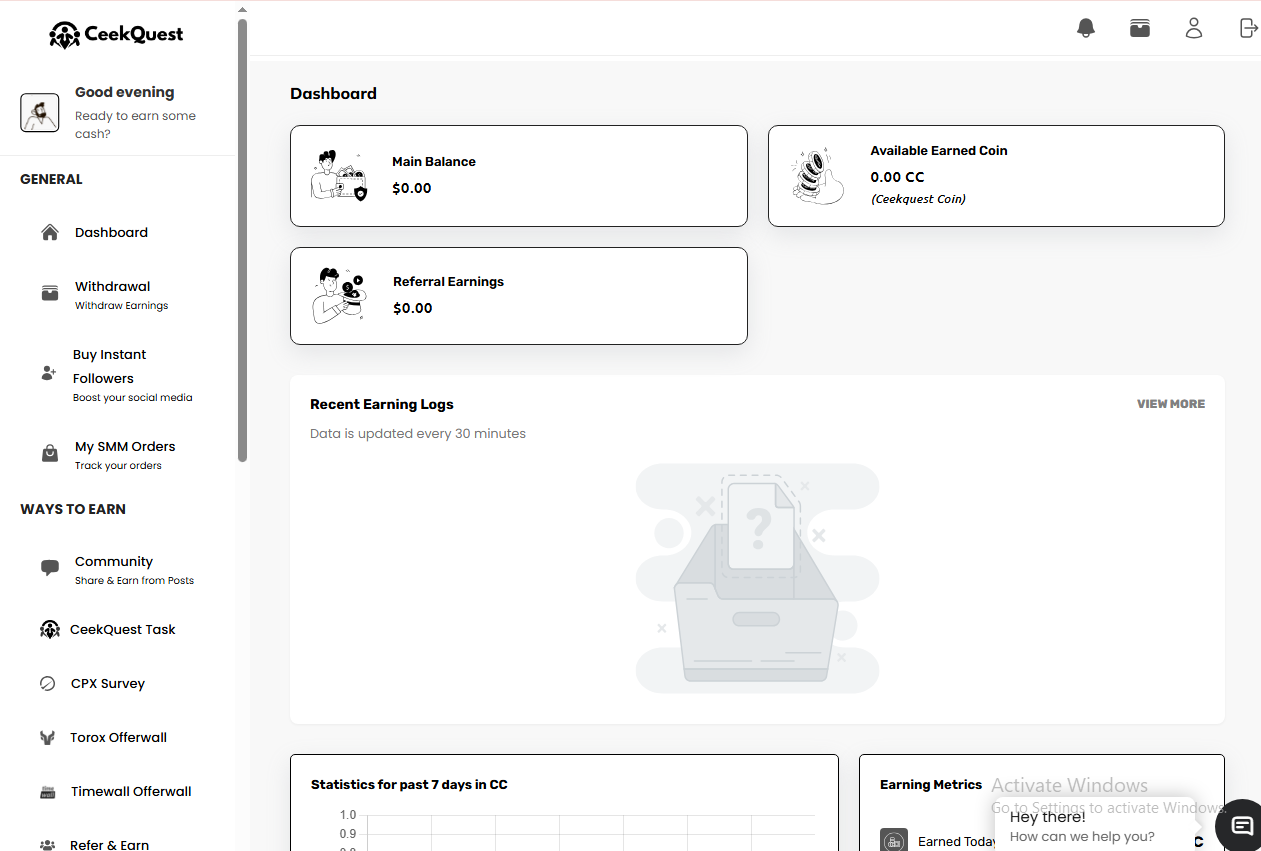Click '(Ceekquest Coin)' label
The width and height of the screenshot is (1261, 851).
point(918,199)
